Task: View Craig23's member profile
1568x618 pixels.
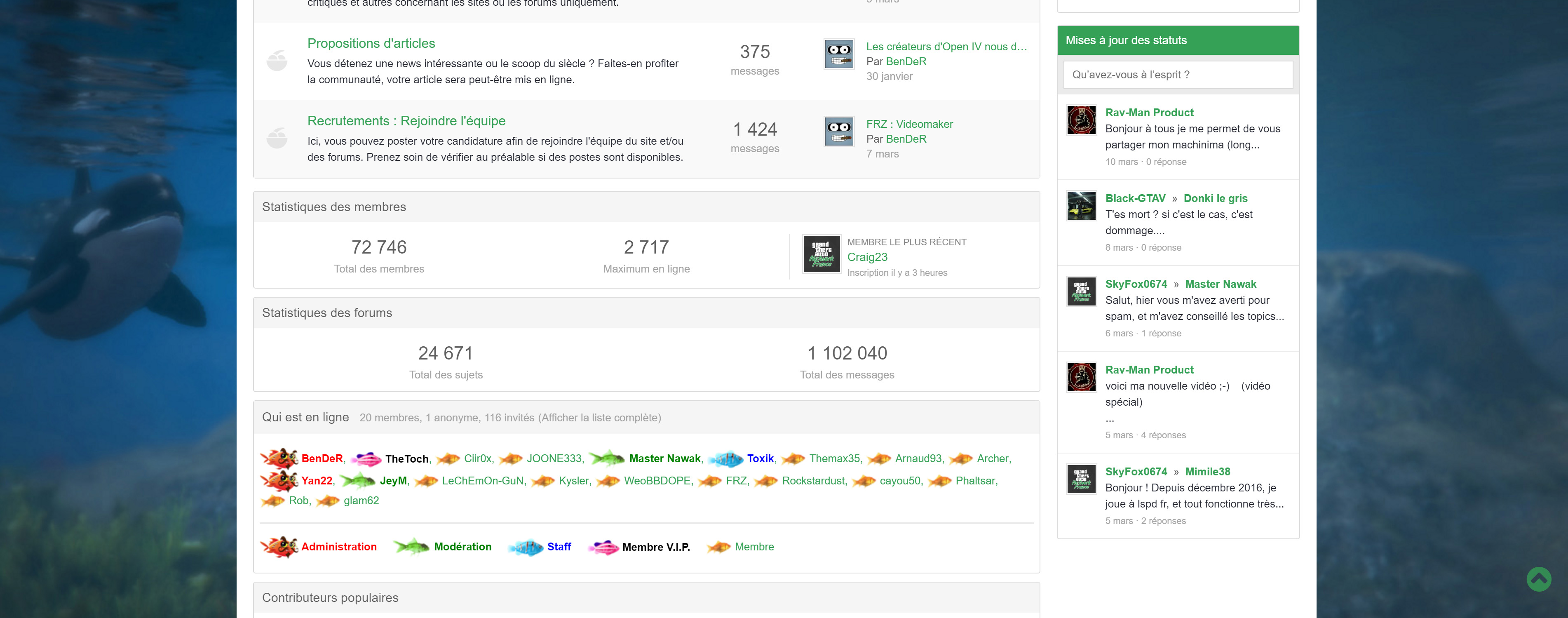Action: (867, 257)
